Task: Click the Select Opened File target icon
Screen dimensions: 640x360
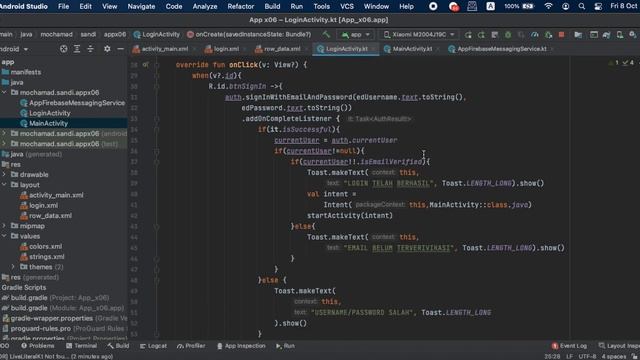Action: 63,49
